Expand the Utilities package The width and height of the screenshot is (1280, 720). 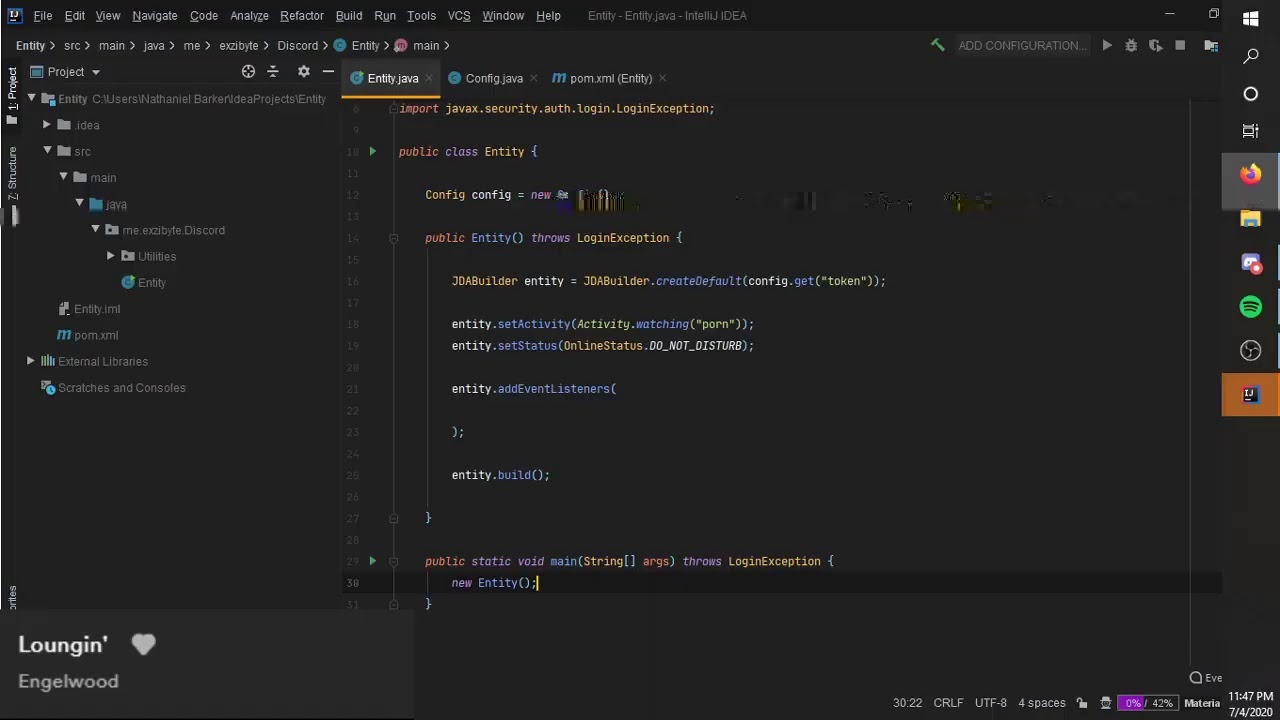point(111,256)
